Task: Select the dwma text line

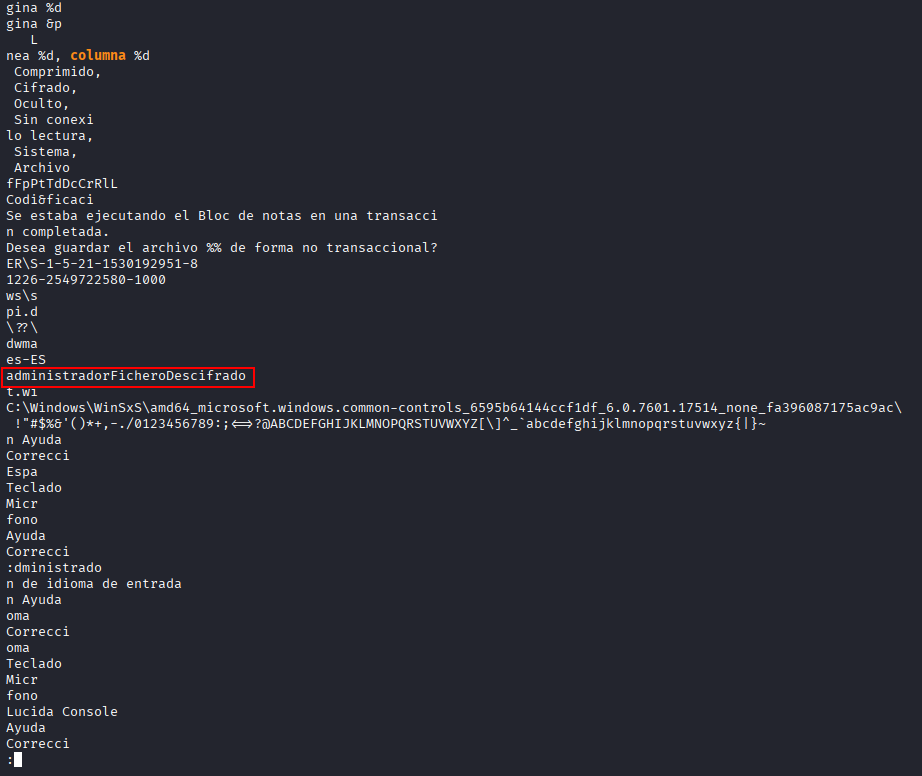Action: click(x=22, y=344)
